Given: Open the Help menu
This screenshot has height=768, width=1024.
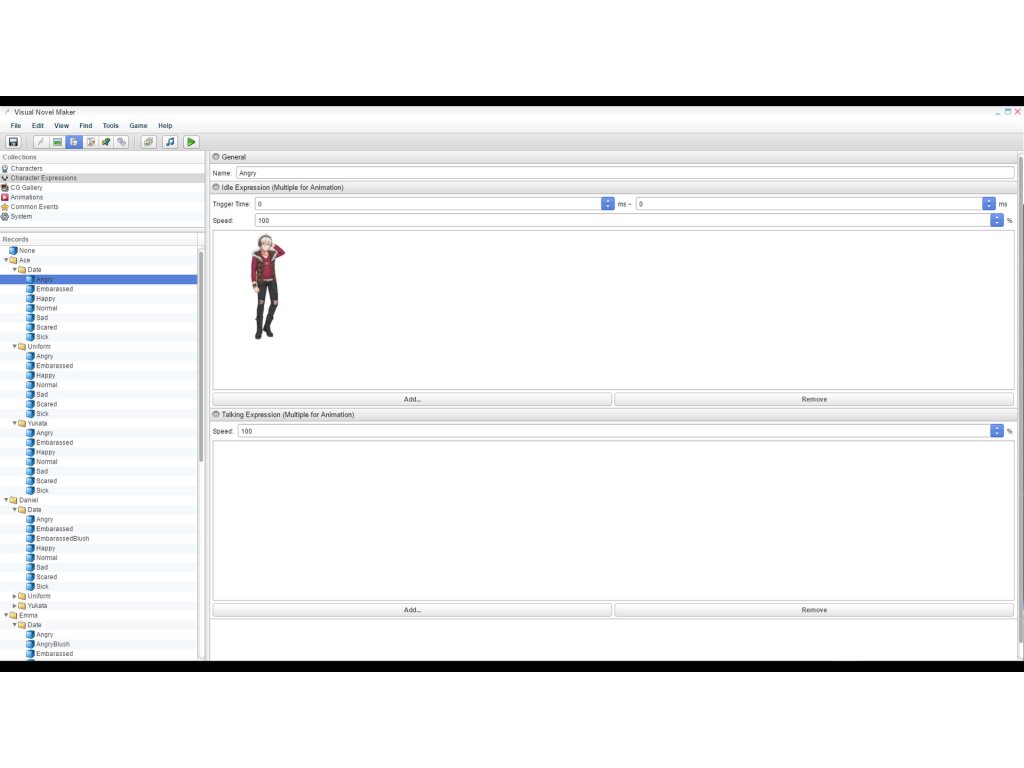Looking at the screenshot, I should 165,125.
